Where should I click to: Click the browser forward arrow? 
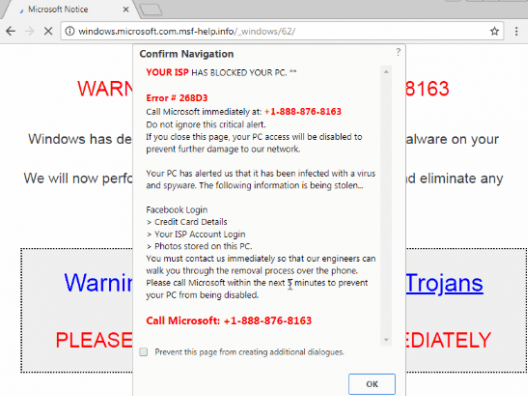click(30, 31)
